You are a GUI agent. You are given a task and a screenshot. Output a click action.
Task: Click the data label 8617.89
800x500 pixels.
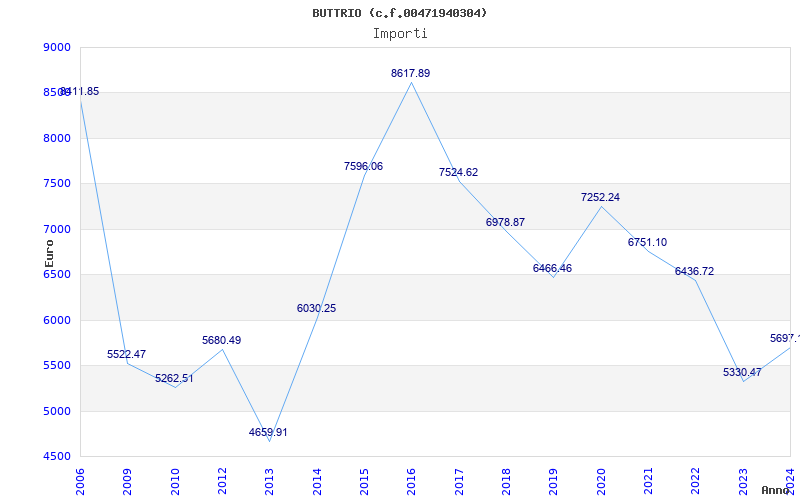(x=410, y=73)
